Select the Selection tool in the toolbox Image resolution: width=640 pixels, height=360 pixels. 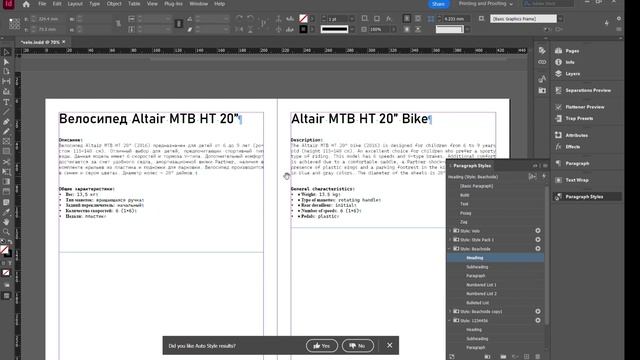(x=6, y=52)
